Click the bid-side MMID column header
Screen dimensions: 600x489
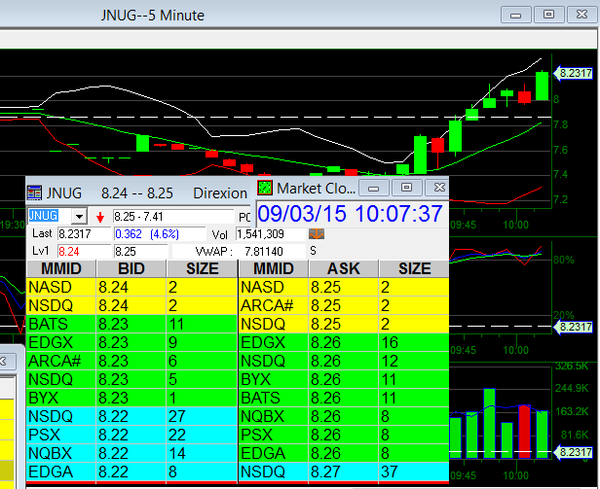(60, 269)
